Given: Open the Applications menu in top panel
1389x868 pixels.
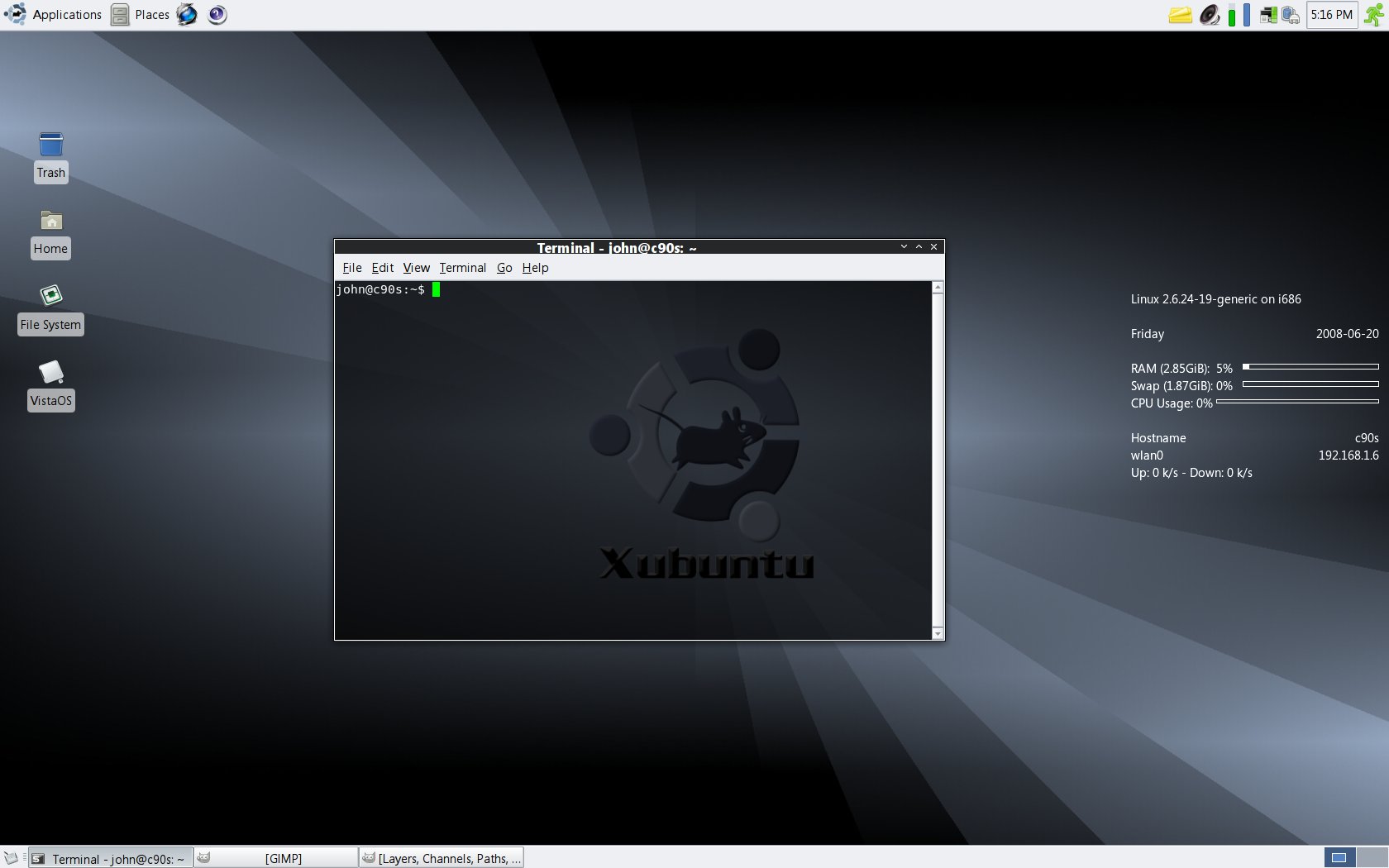Looking at the screenshot, I should coord(53,15).
